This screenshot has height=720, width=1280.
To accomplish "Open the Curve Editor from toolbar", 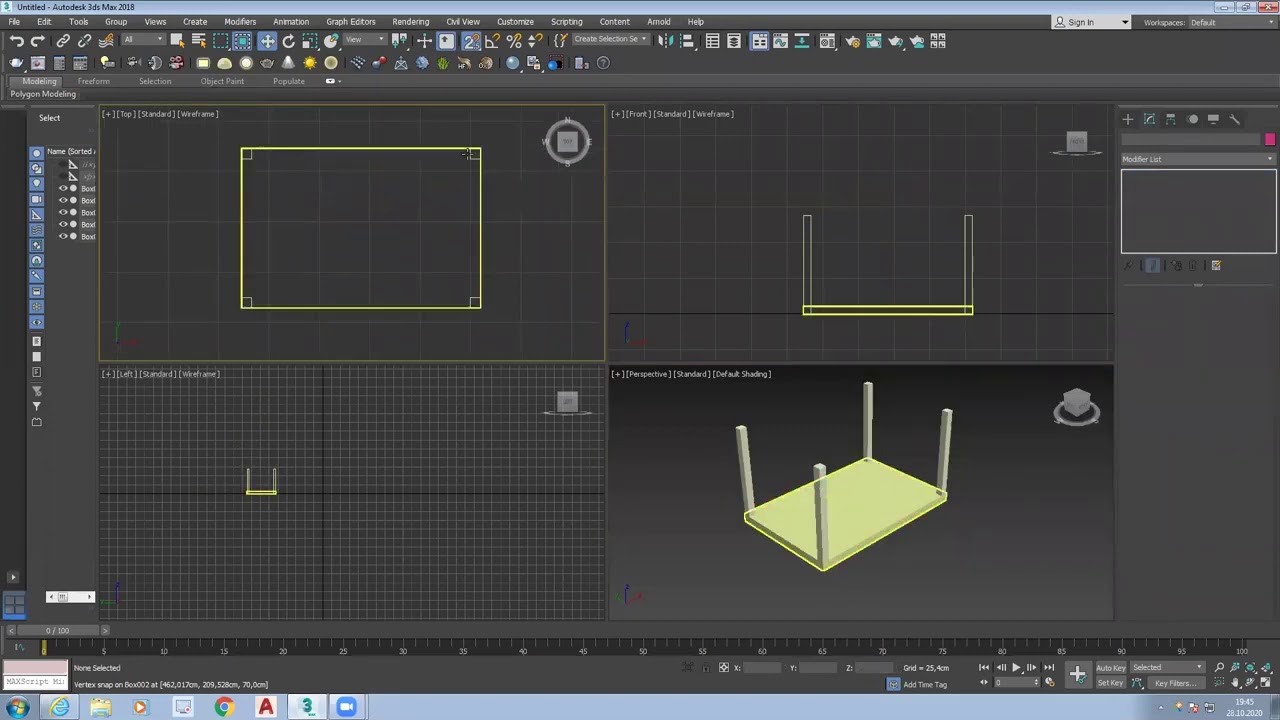I will [781, 41].
